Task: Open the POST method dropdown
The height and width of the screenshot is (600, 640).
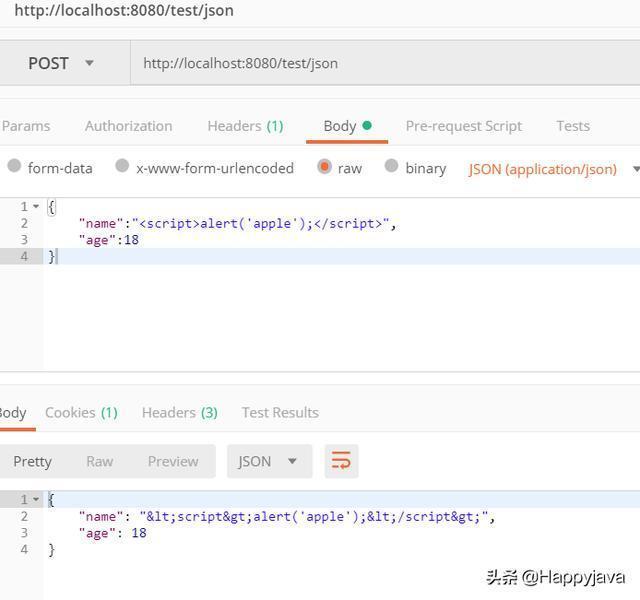Action: [x=61, y=63]
